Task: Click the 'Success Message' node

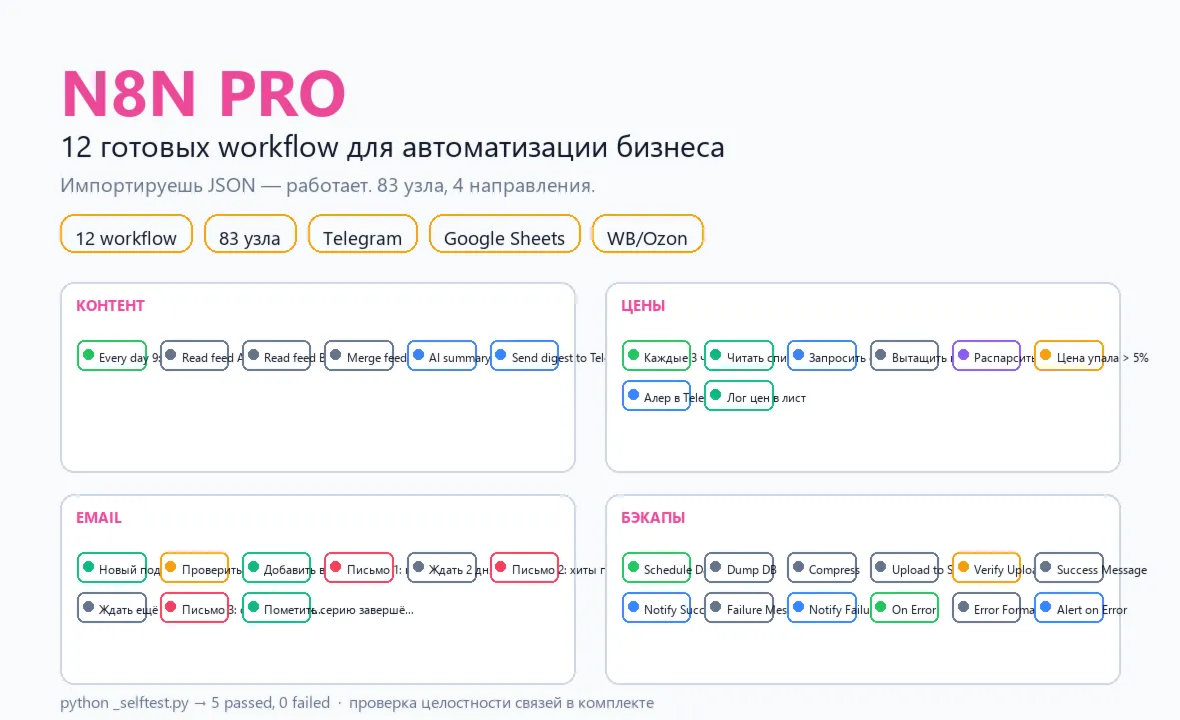Action: [x=1069, y=568]
